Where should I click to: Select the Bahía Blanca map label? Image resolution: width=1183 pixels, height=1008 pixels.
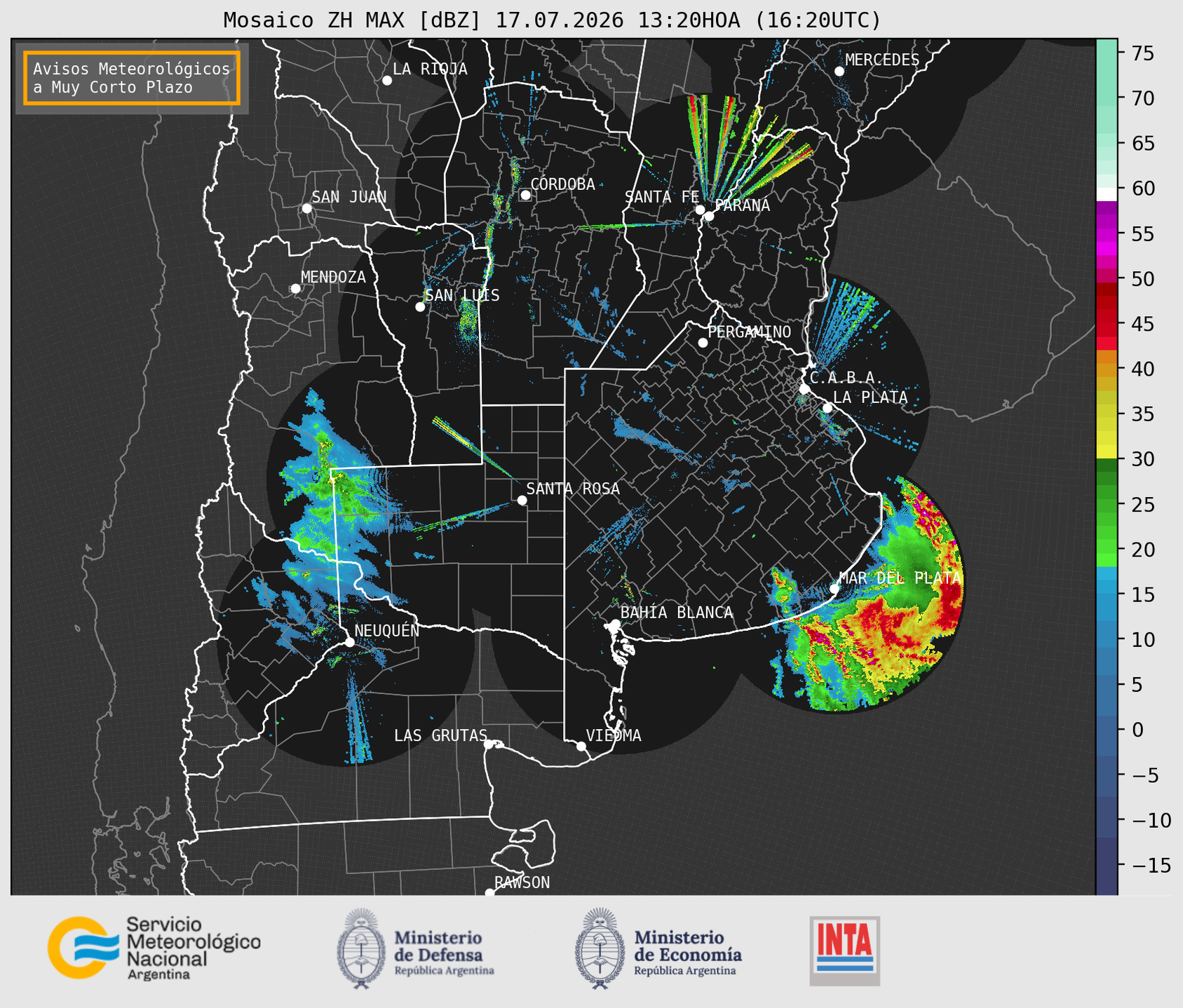677,613
